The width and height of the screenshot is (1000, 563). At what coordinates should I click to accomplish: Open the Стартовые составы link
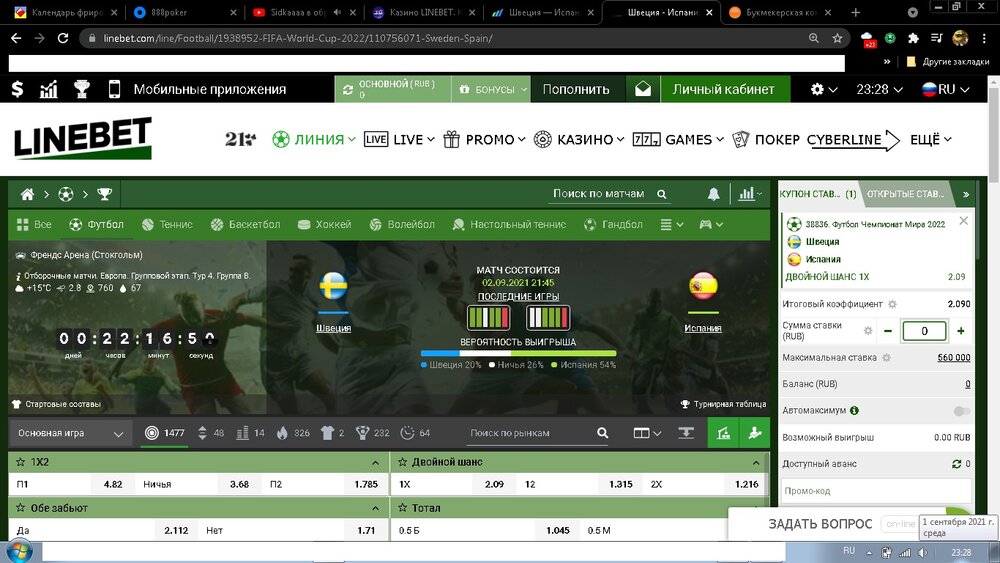click(56, 404)
